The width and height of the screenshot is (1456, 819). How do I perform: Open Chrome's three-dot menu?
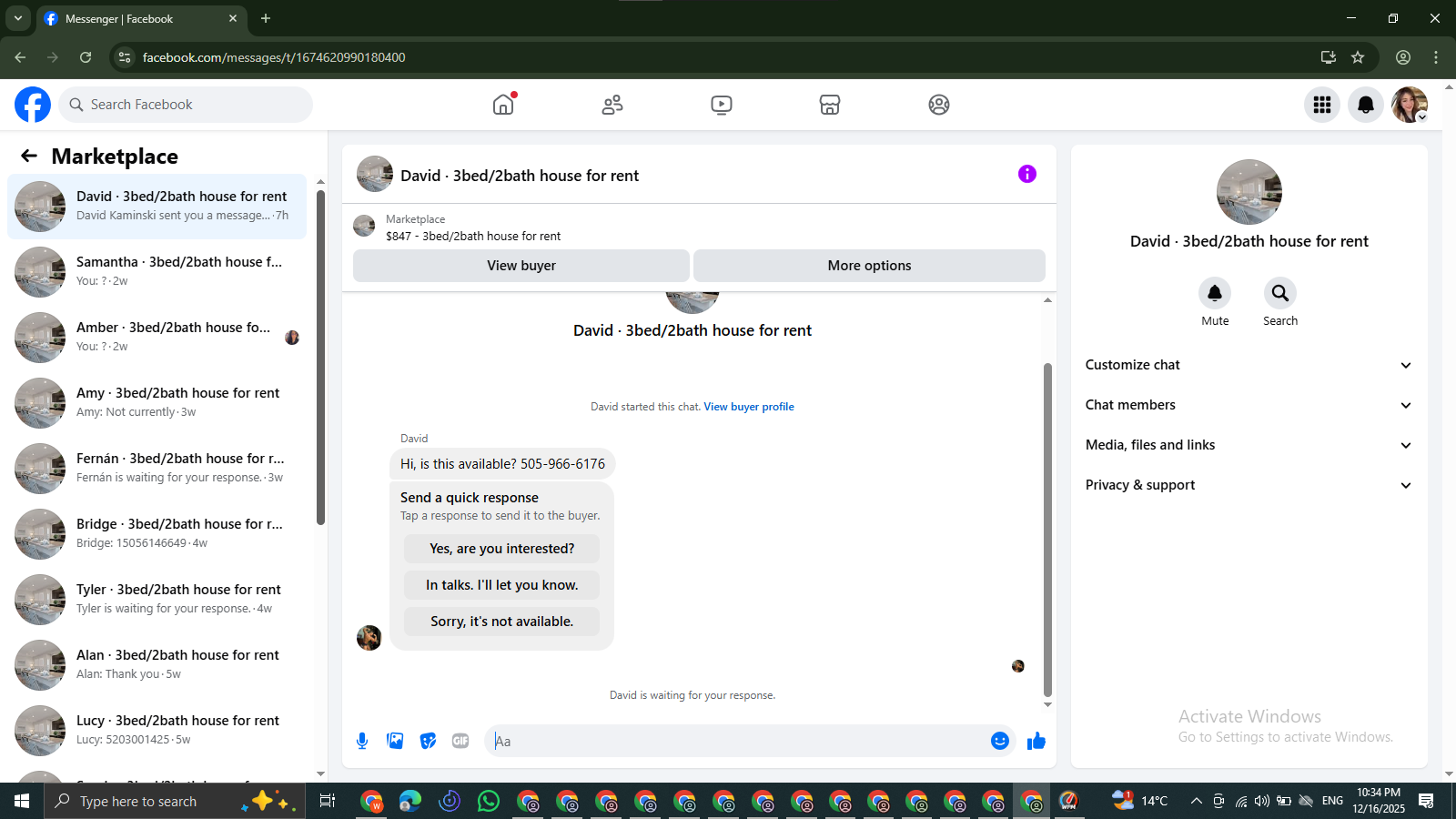pyautogui.click(x=1436, y=57)
